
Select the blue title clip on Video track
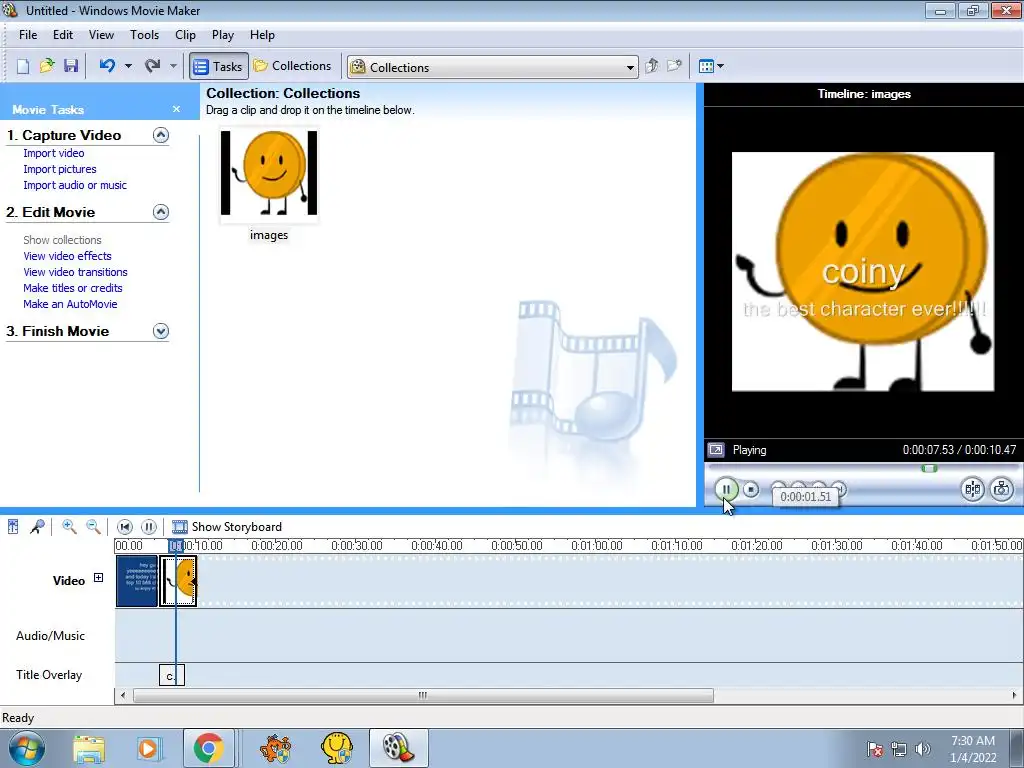pos(136,581)
